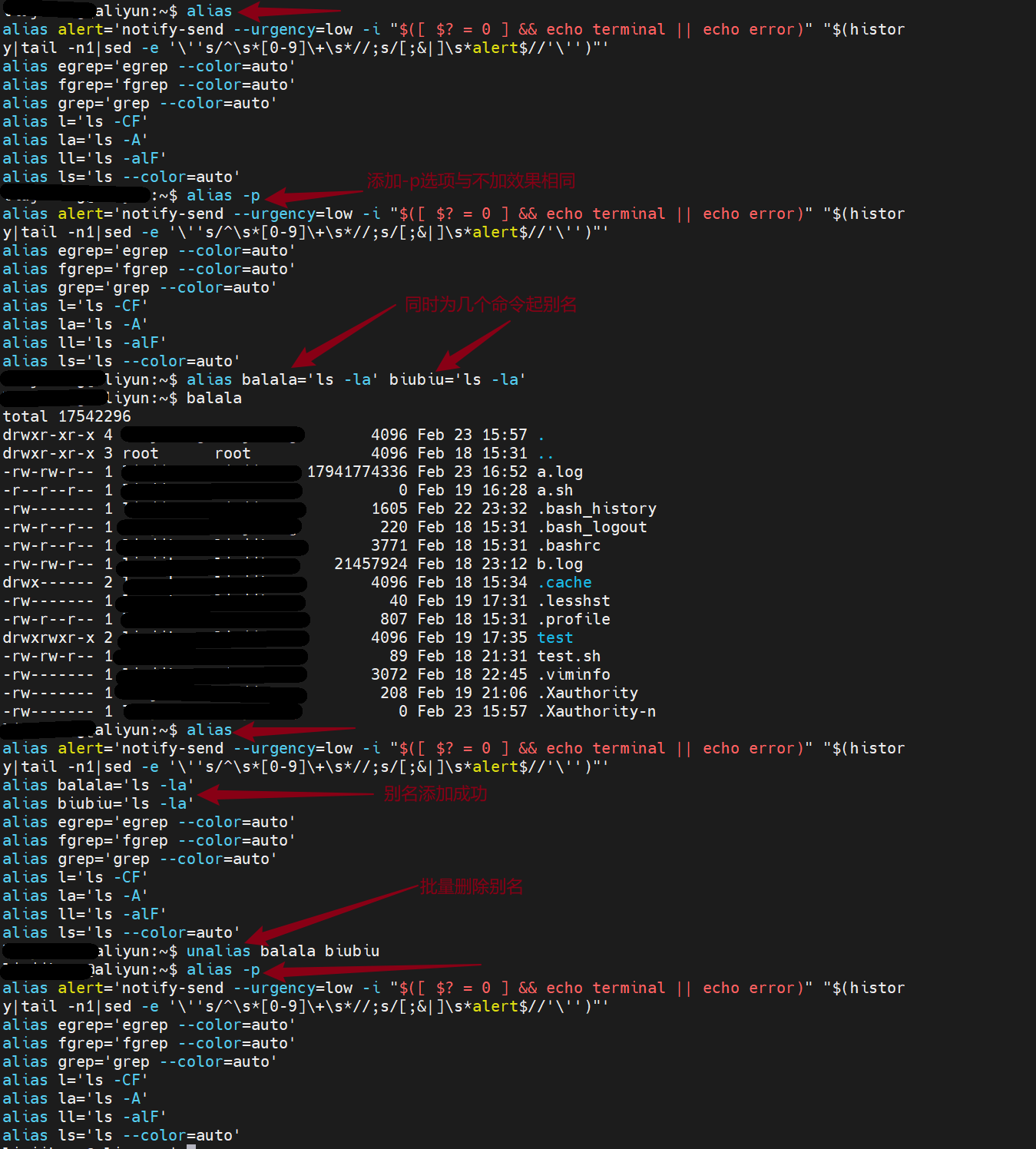Image resolution: width=1036 pixels, height=1149 pixels.
Task: Click the unalias balala biubiu command
Action: point(284,950)
